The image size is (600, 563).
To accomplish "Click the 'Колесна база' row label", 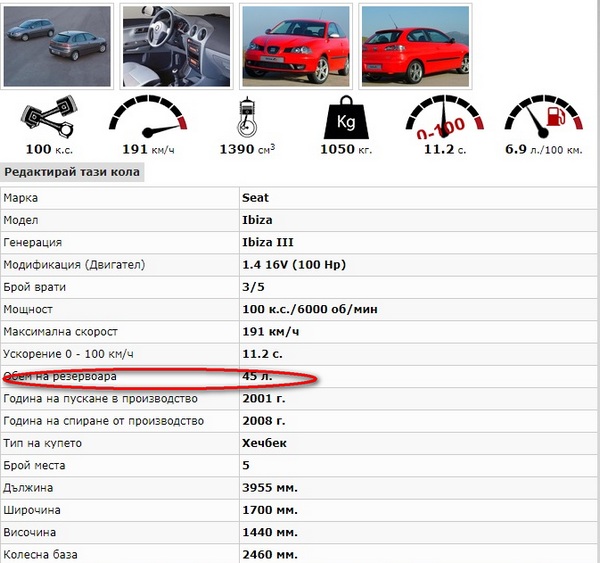I will pyautogui.click(x=40, y=555).
